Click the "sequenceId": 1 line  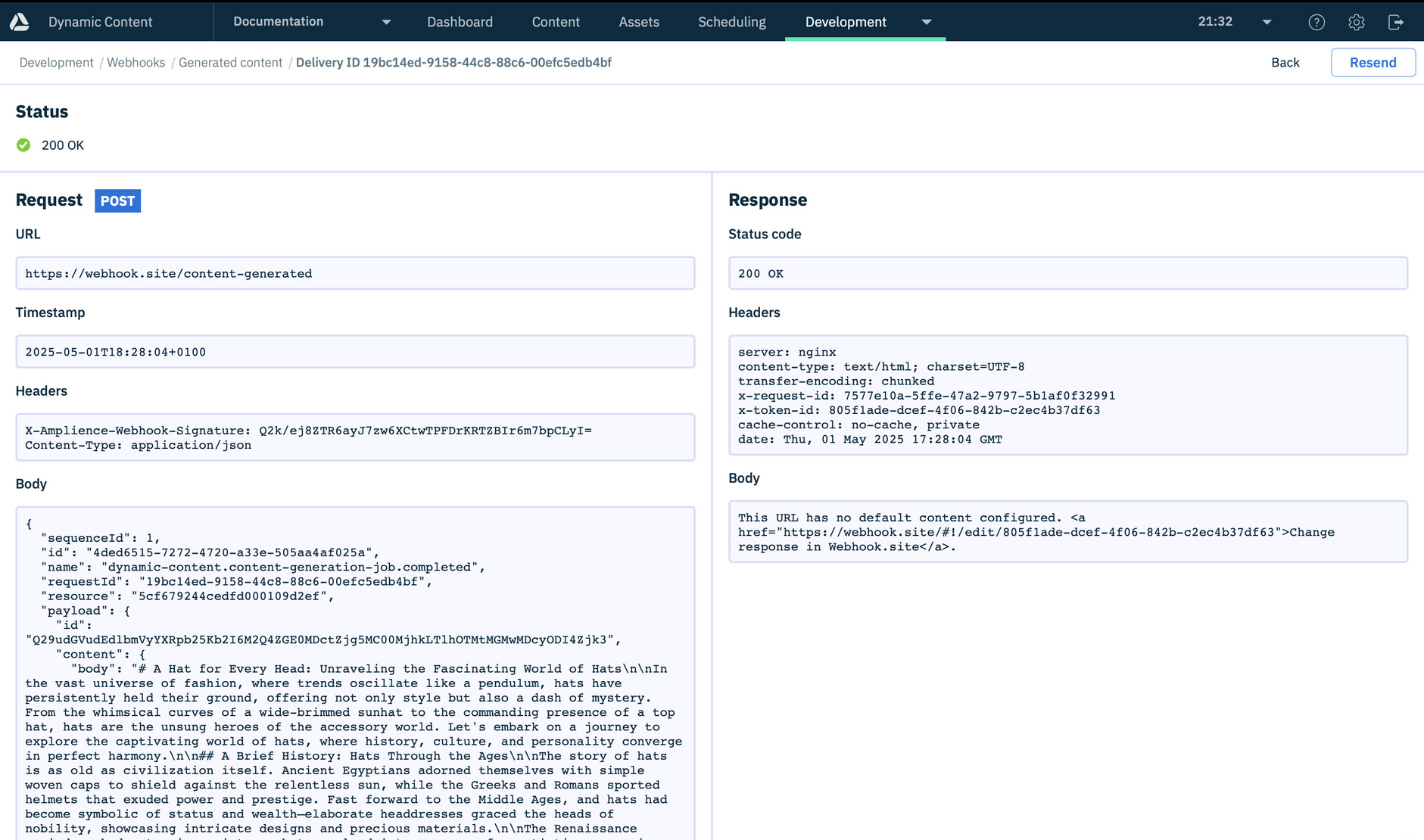pos(101,538)
